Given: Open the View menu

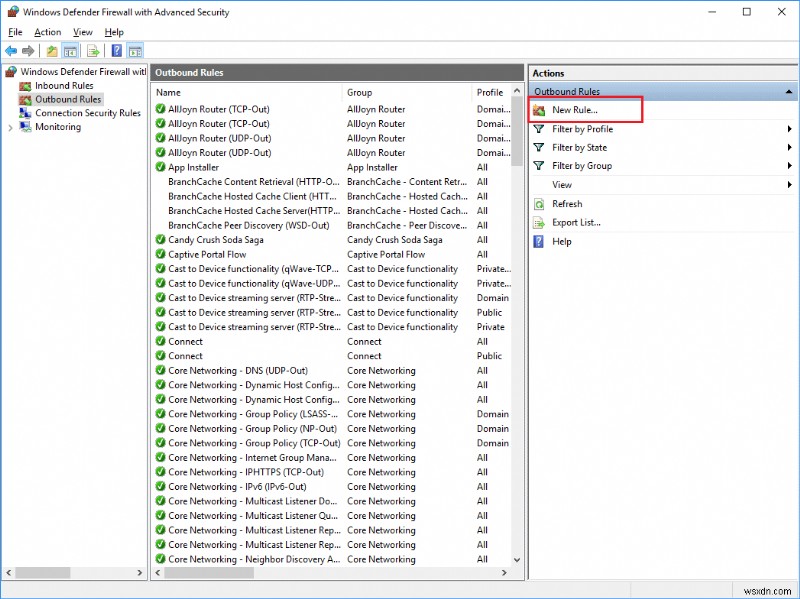Looking at the screenshot, I should (x=82, y=31).
